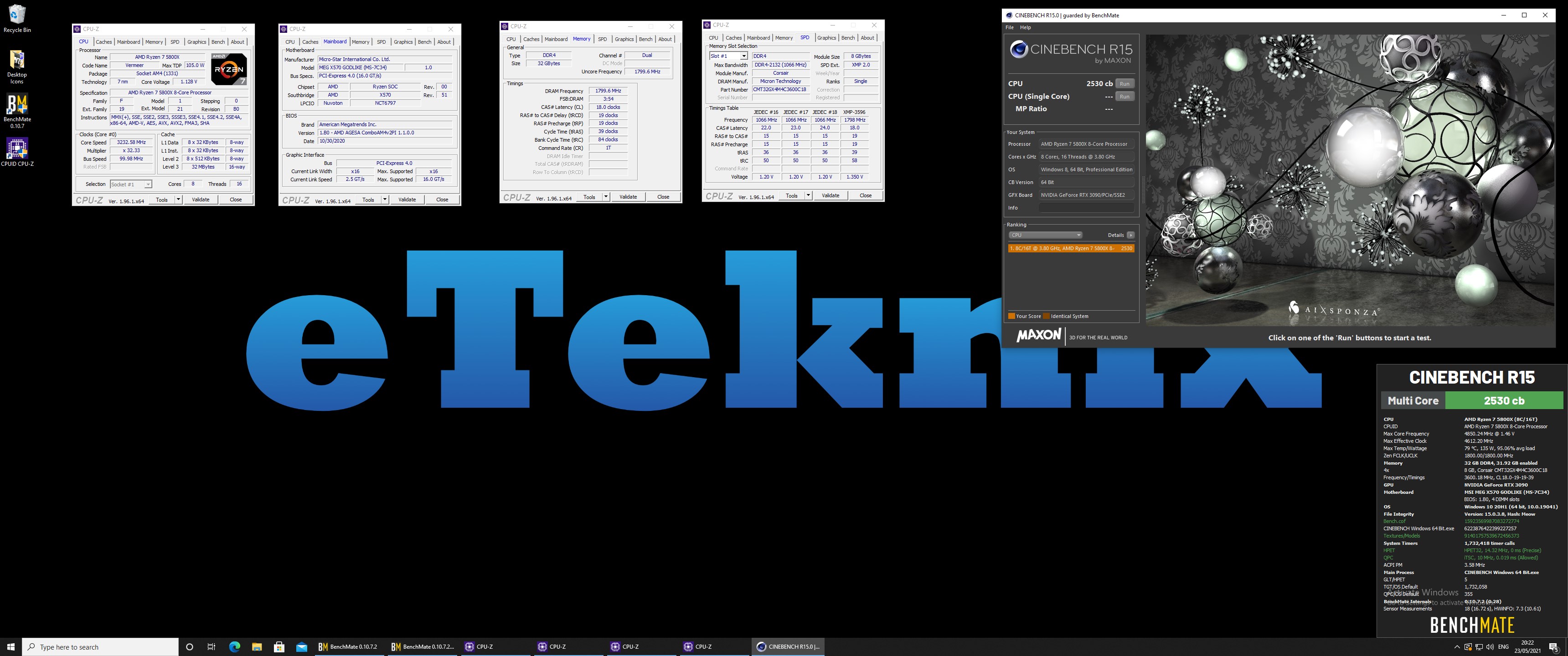Image resolution: width=1568 pixels, height=656 pixels.
Task: Click the Identical System brown swatch
Action: [1047, 316]
